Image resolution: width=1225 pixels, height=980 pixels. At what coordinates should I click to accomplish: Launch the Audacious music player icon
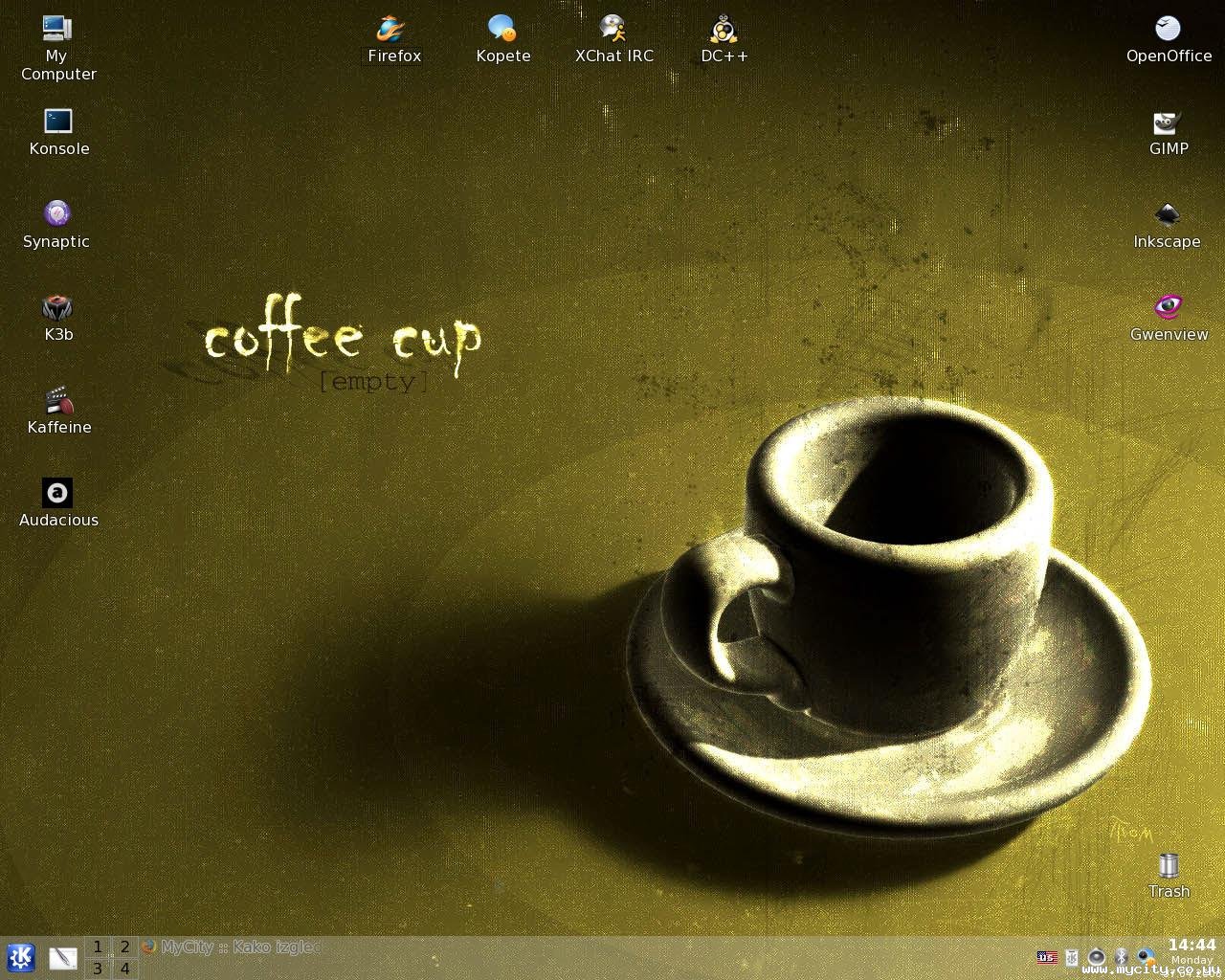(x=57, y=494)
